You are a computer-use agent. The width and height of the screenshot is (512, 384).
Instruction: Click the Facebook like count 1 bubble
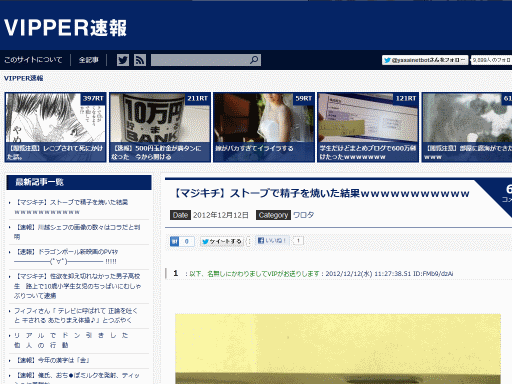pyautogui.click(x=298, y=240)
